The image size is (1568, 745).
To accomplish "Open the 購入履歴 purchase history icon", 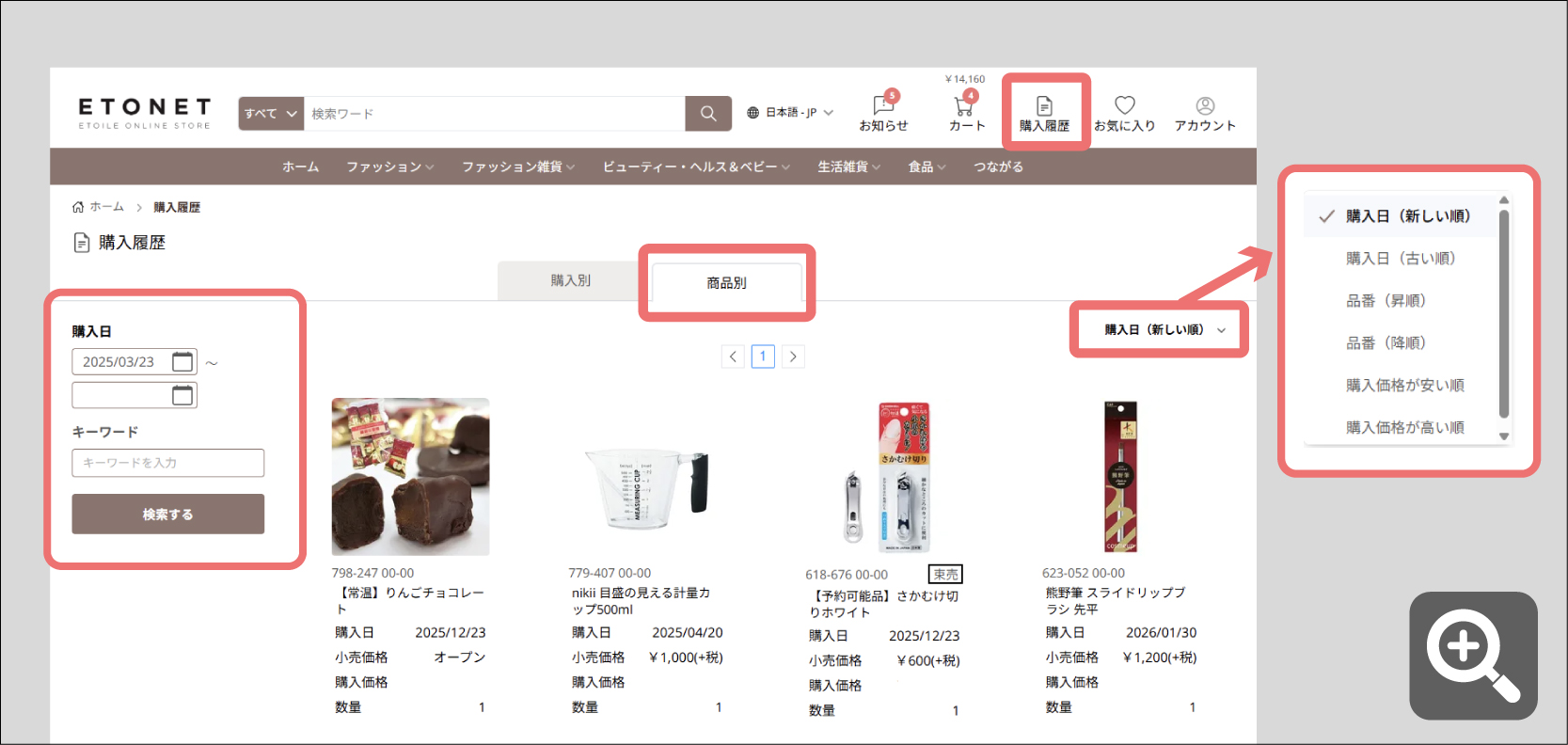I will [x=1044, y=114].
